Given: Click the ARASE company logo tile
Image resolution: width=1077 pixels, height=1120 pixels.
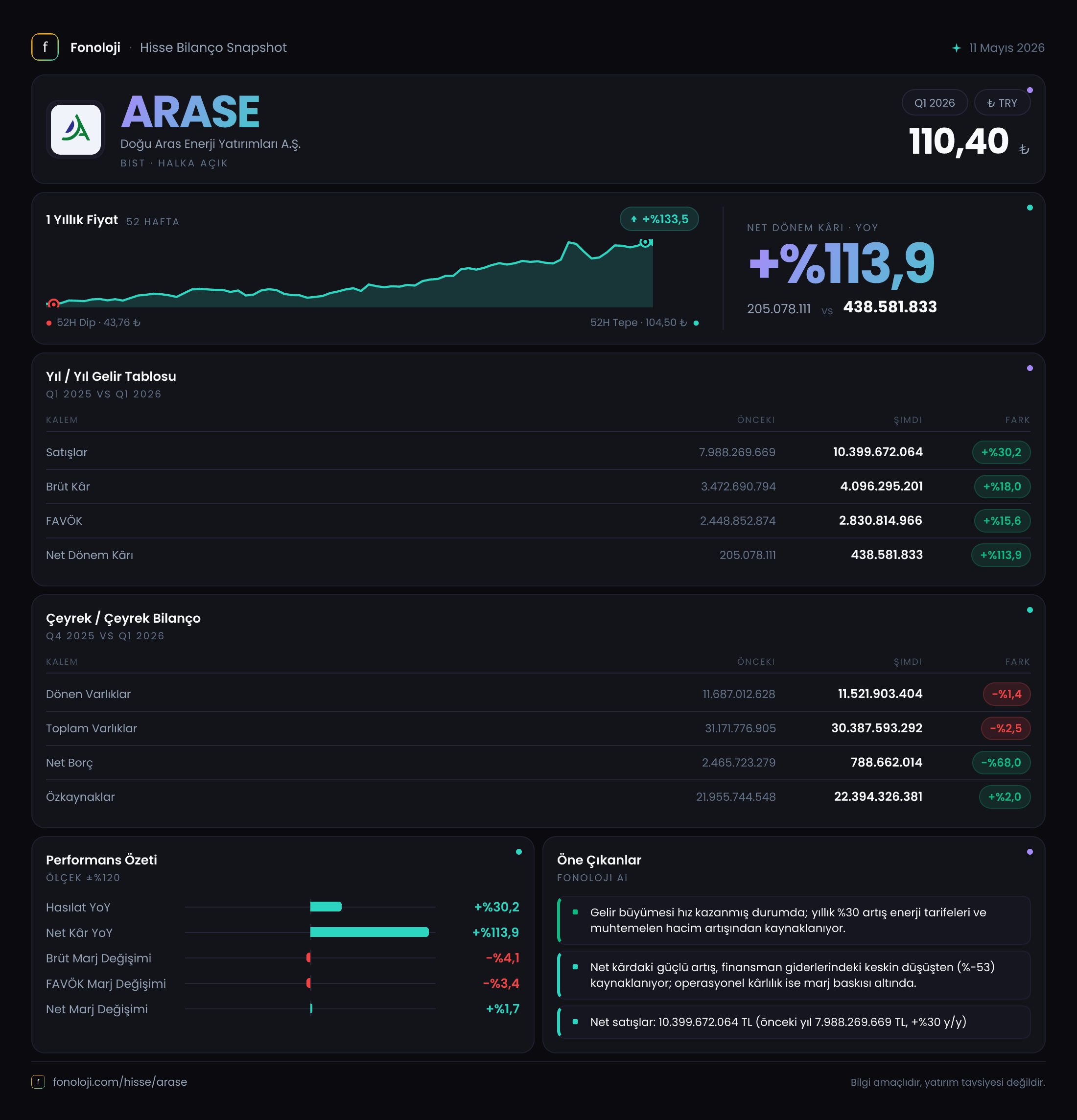Looking at the screenshot, I should 76,129.
